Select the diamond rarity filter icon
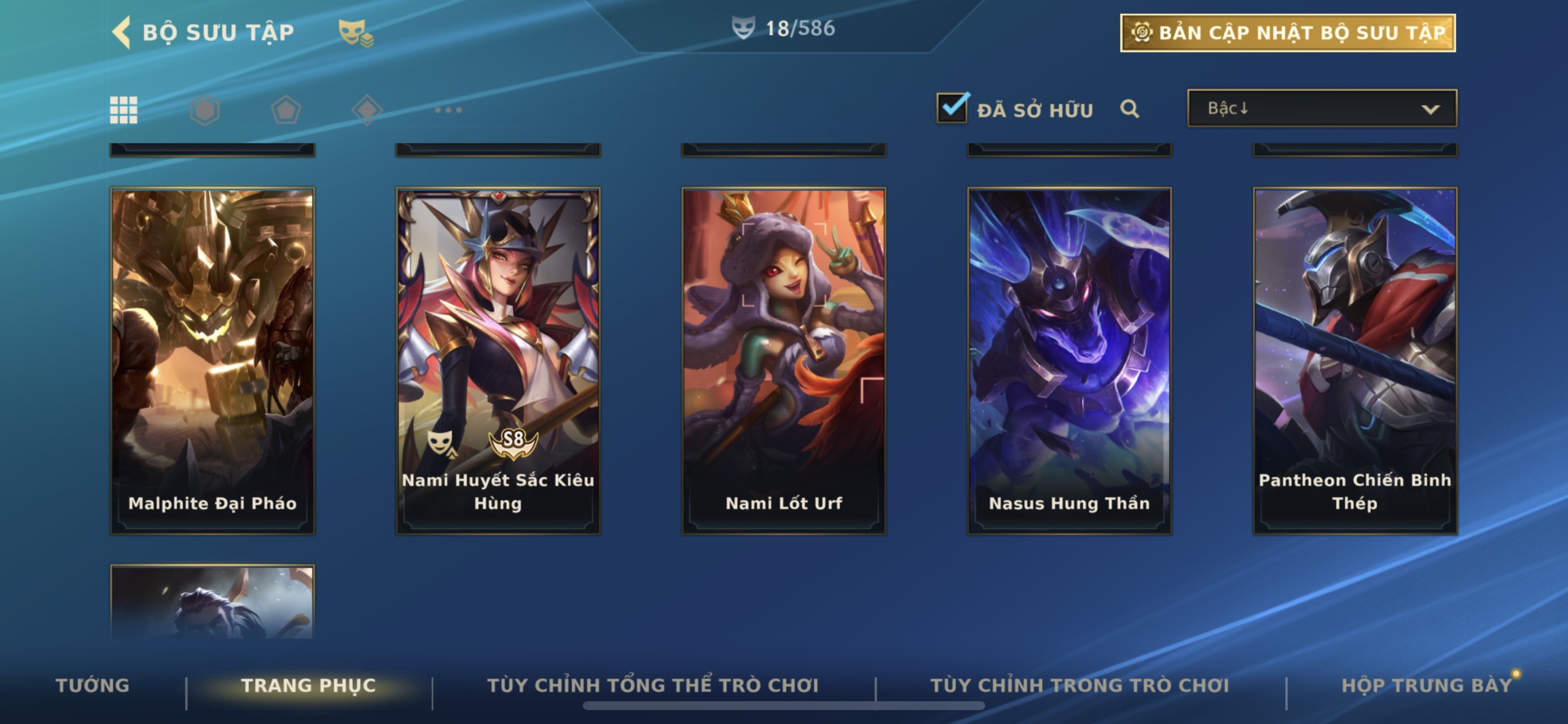 pyautogui.click(x=367, y=110)
